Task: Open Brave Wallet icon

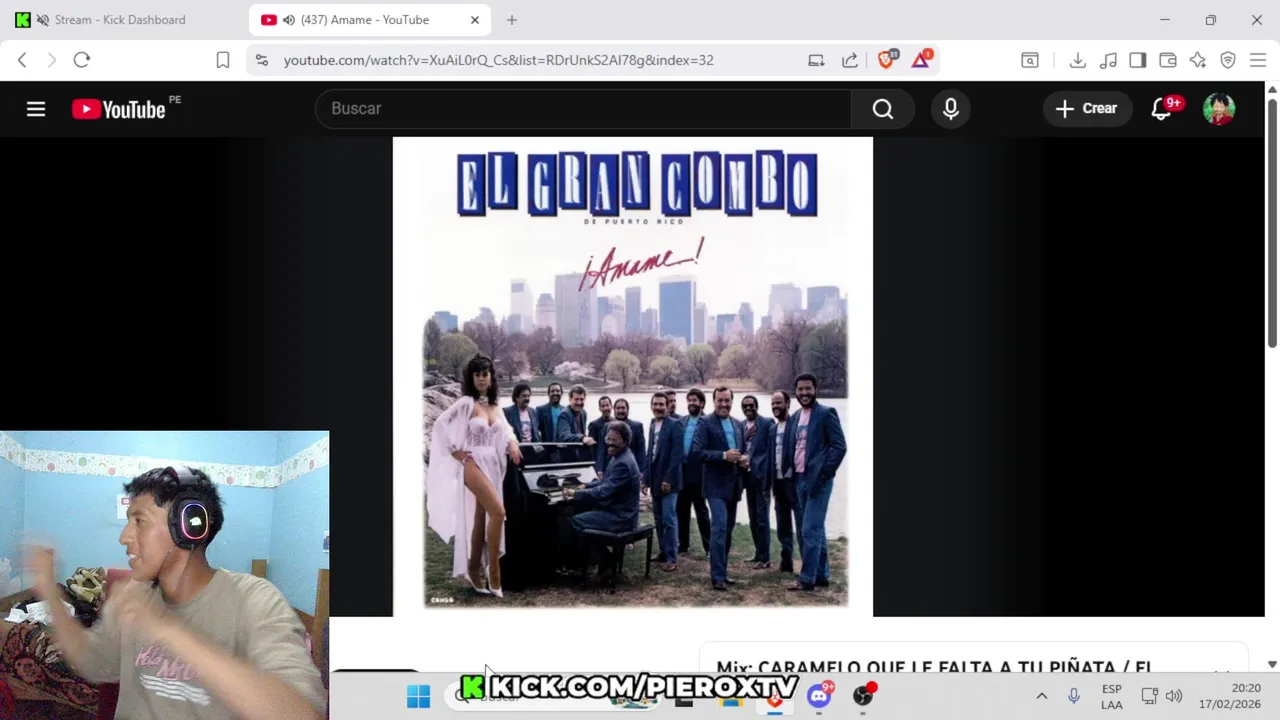Action: [x=1167, y=60]
